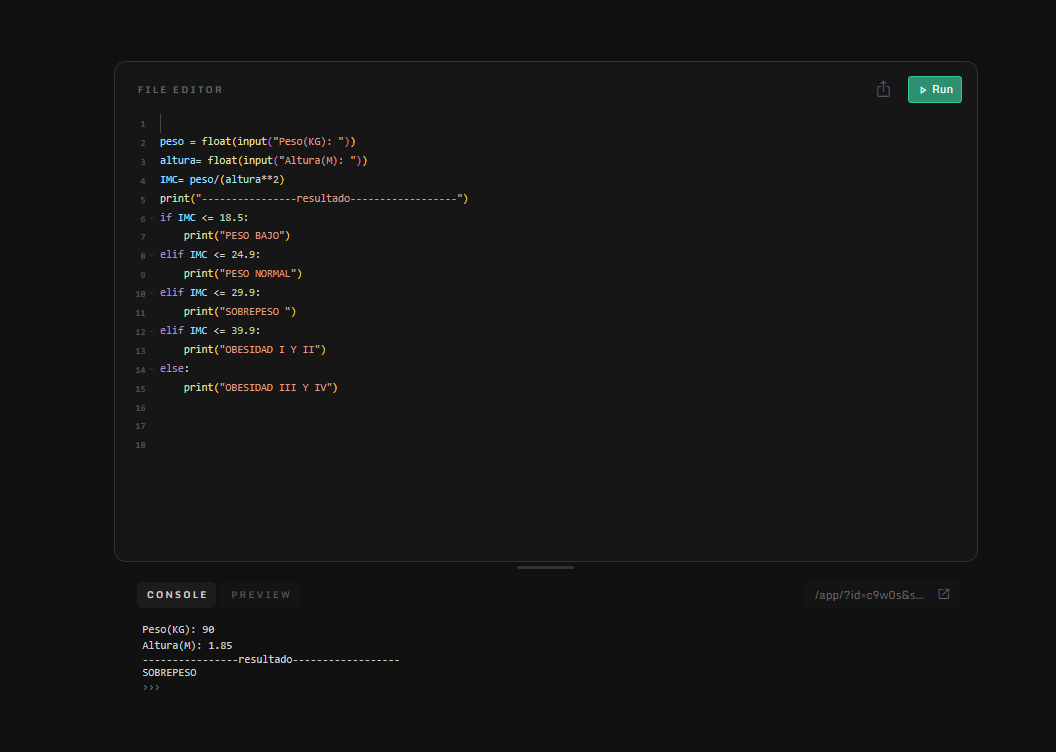The height and width of the screenshot is (752, 1056).
Task: Click the print("OBESIDAD III Y IV") line
Action: 261,388
